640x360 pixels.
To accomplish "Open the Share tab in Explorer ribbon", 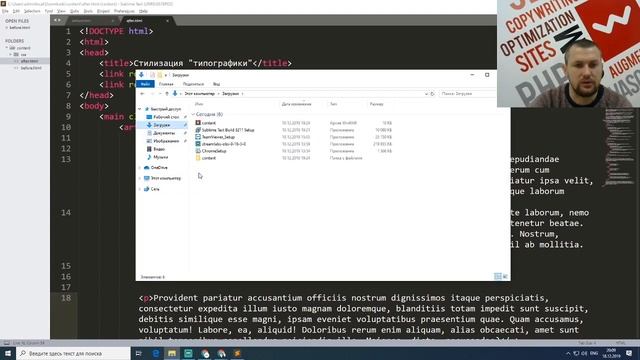I will coord(193,84).
